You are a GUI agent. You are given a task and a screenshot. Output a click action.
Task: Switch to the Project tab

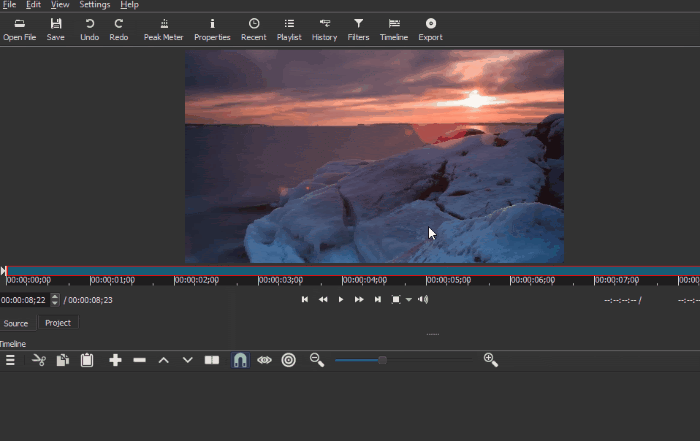(58, 323)
